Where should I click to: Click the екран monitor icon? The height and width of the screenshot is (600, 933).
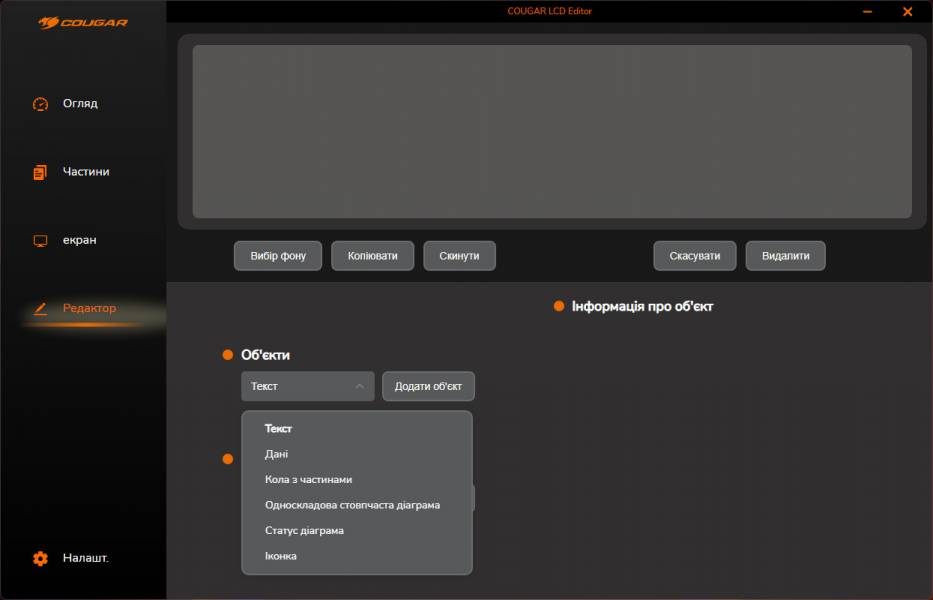tap(40, 241)
